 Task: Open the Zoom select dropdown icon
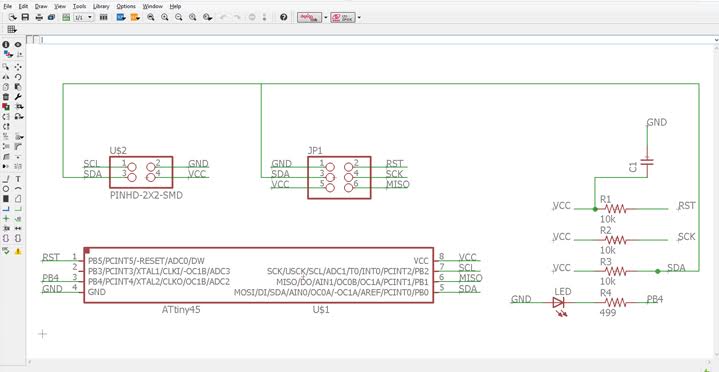tap(208, 17)
